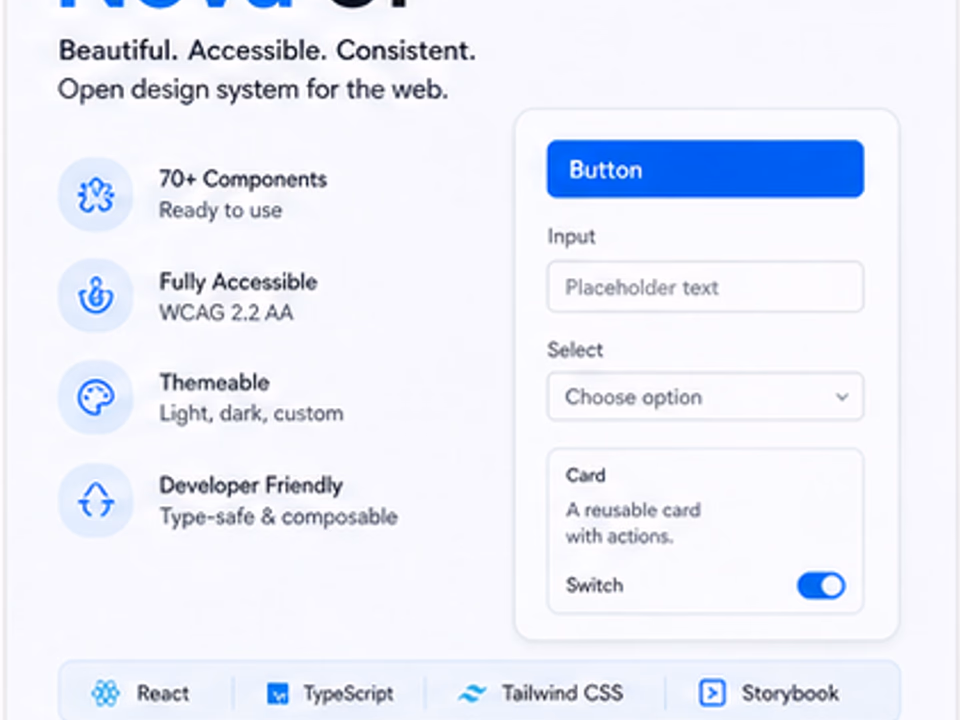Click the 'Ready to use' text
The height and width of the screenshot is (720, 960).
coord(220,211)
